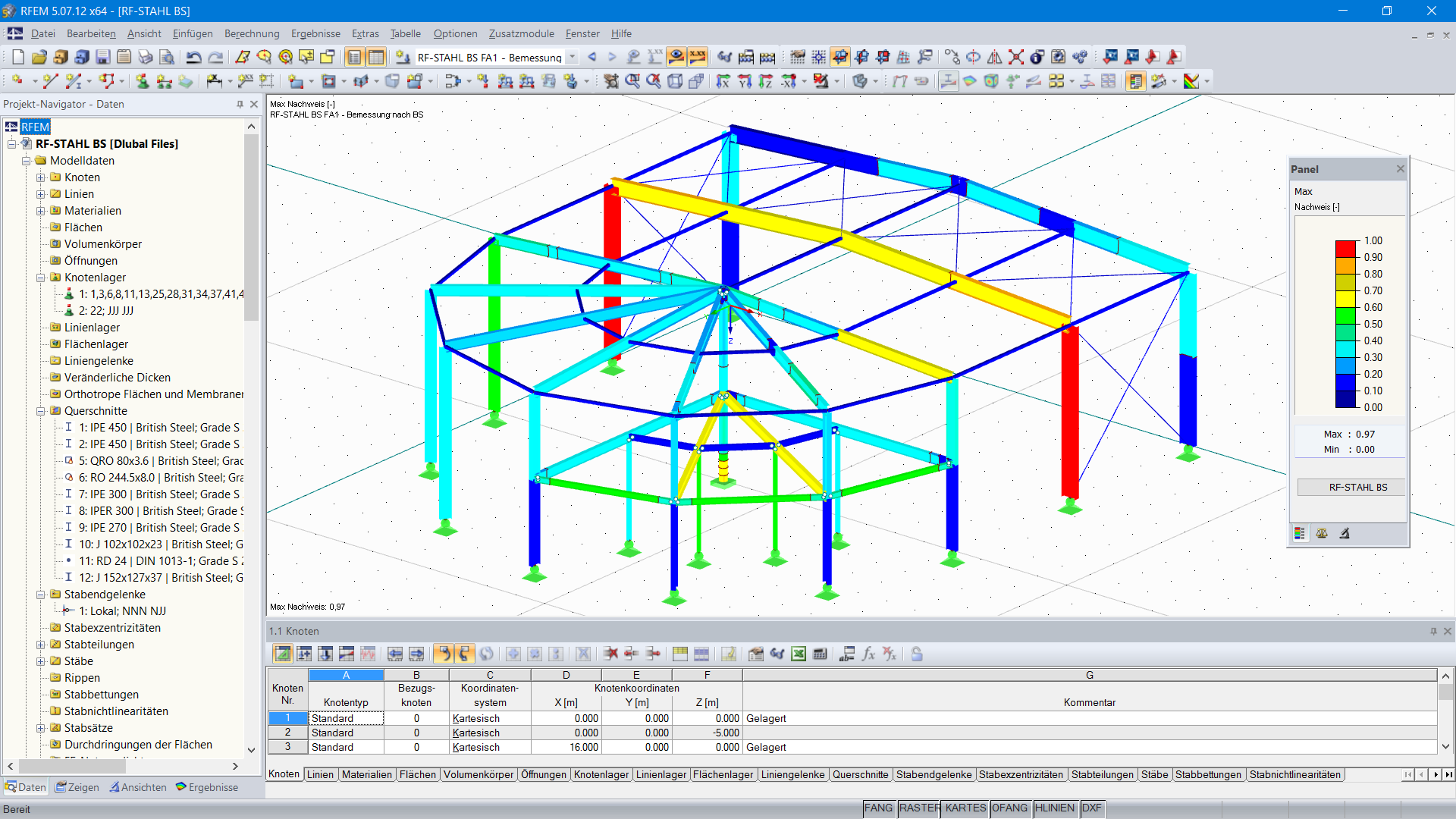
Task: Click the mirror tool icon
Action: point(995,57)
